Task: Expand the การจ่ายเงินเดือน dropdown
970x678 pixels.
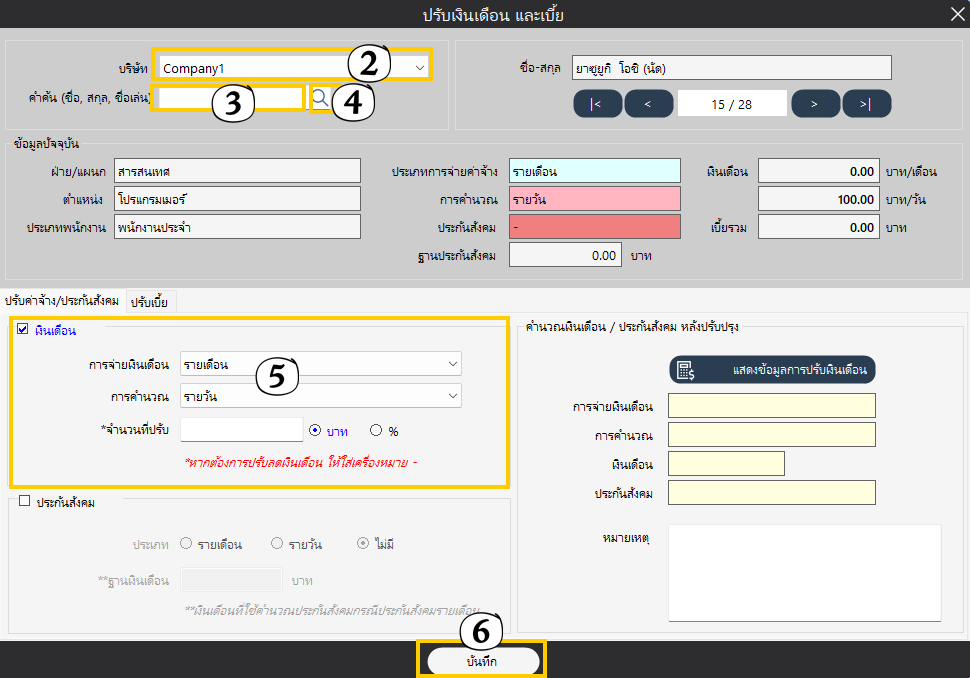Action: tap(452, 364)
